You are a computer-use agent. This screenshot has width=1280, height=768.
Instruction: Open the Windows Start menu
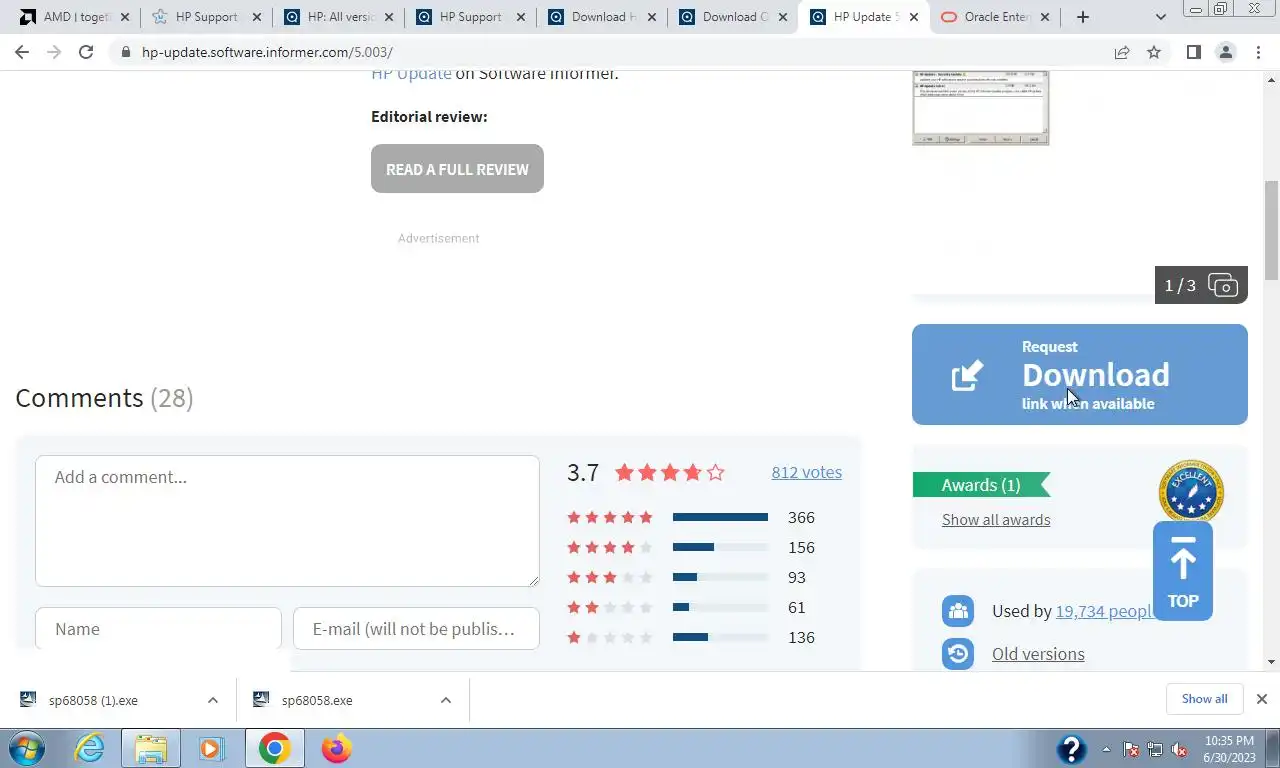click(x=26, y=748)
